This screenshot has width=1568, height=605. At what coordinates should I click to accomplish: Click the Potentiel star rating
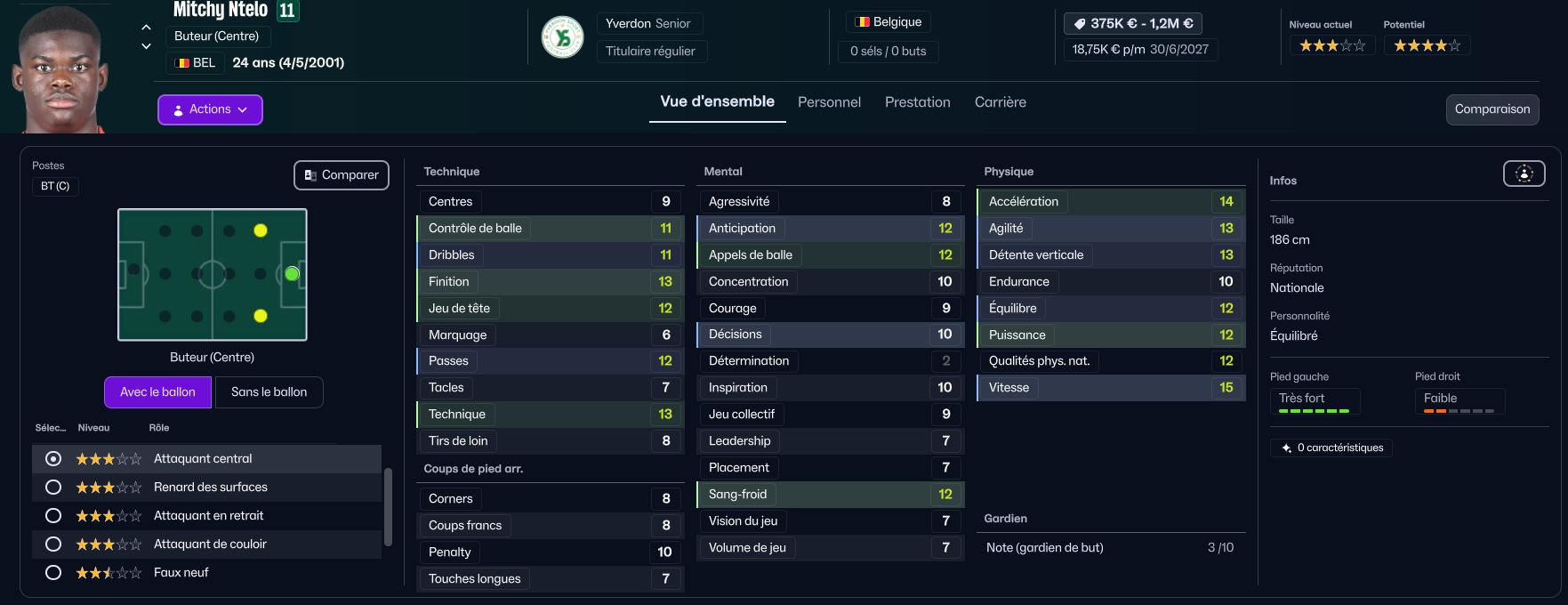tap(1426, 45)
